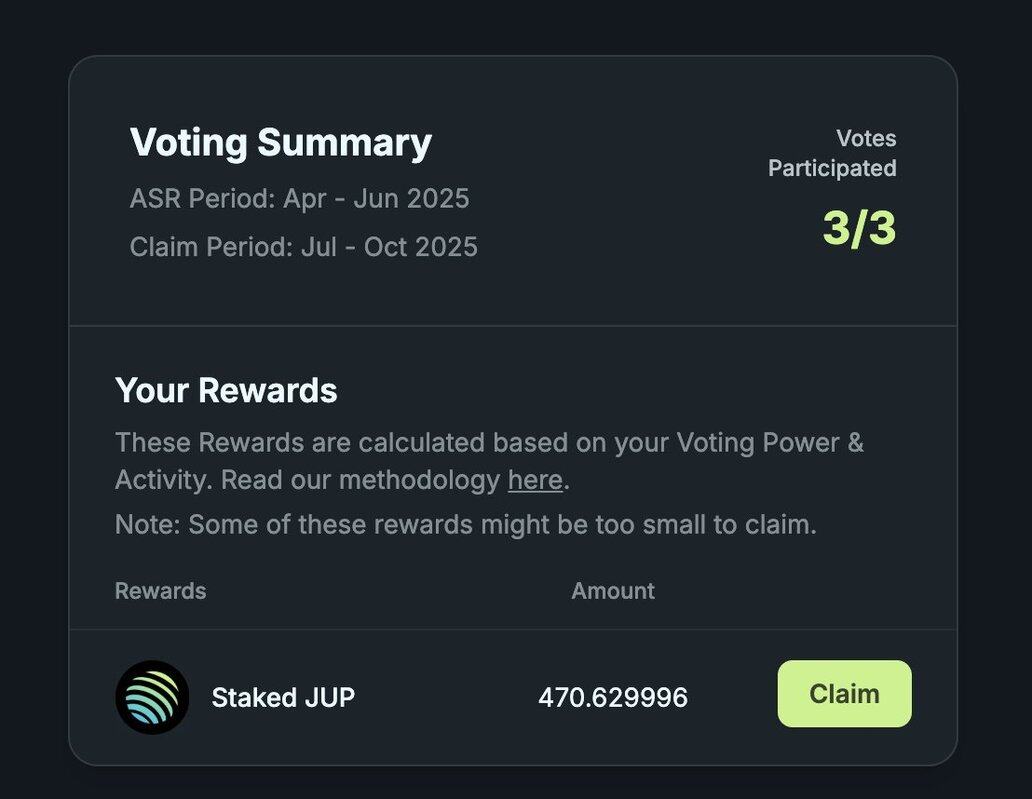The width and height of the screenshot is (1032, 799).
Task: Click the Staked JUP token icon
Action: pos(152,697)
